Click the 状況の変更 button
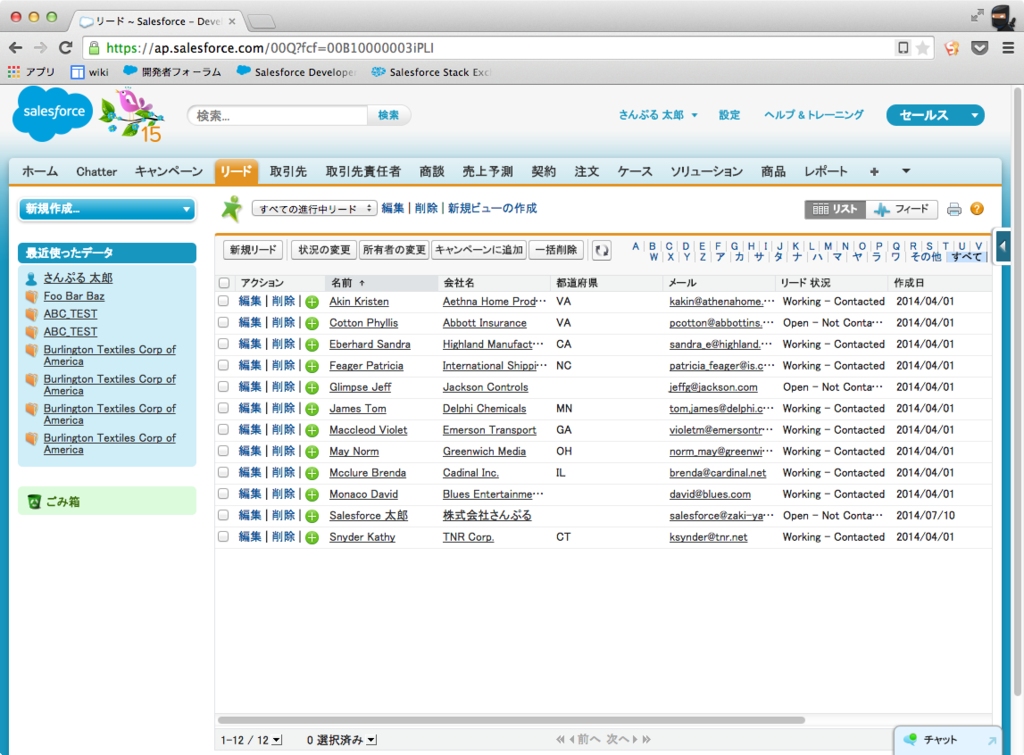This screenshot has height=755, width=1024. click(325, 250)
